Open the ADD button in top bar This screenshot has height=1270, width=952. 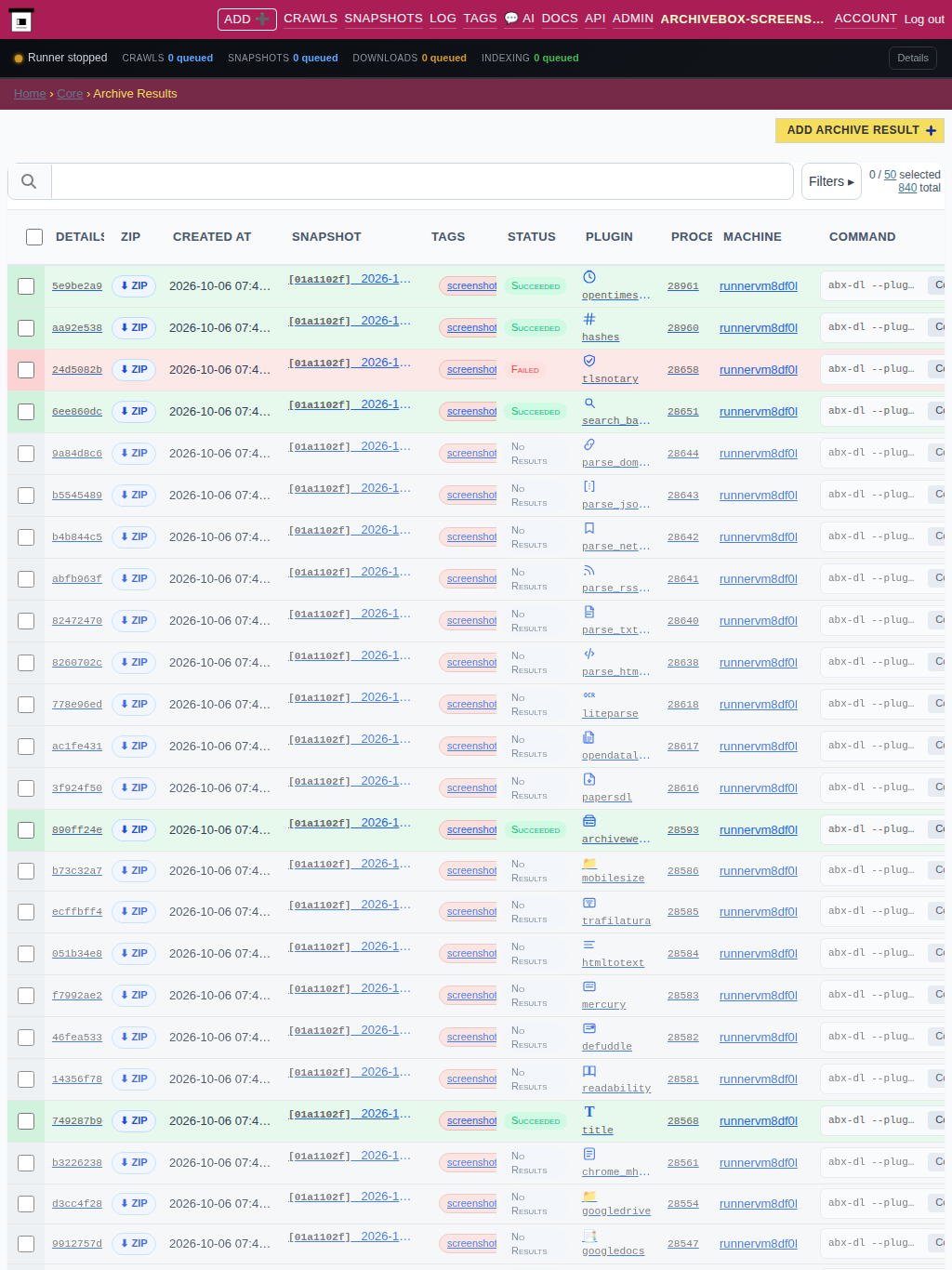click(247, 19)
